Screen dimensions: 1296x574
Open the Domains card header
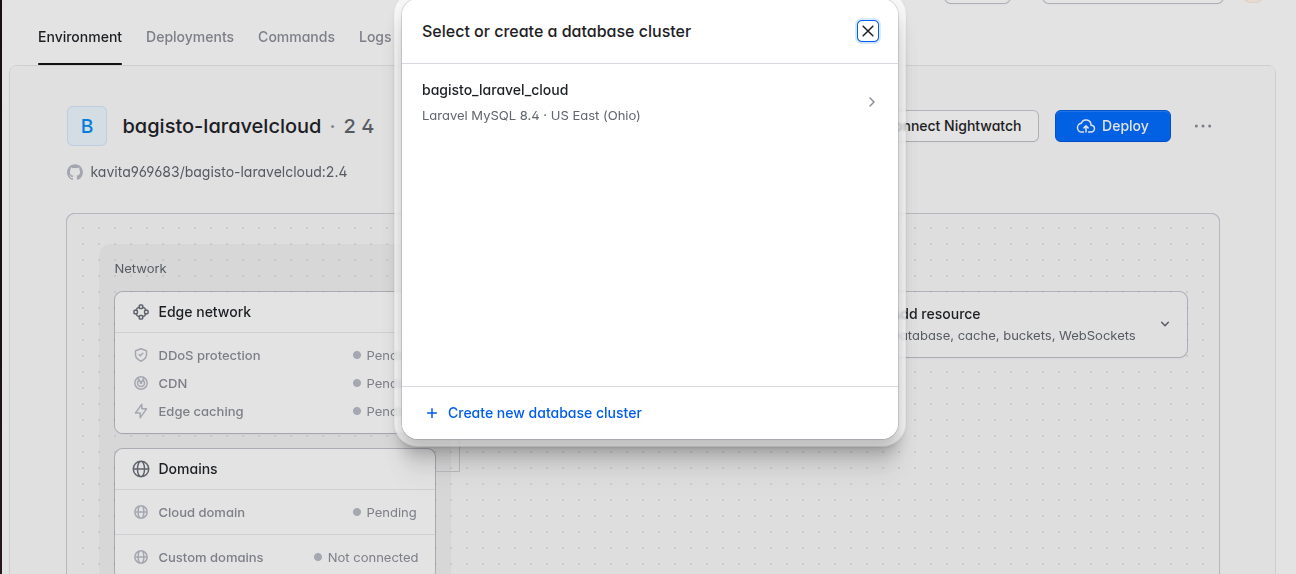click(275, 469)
